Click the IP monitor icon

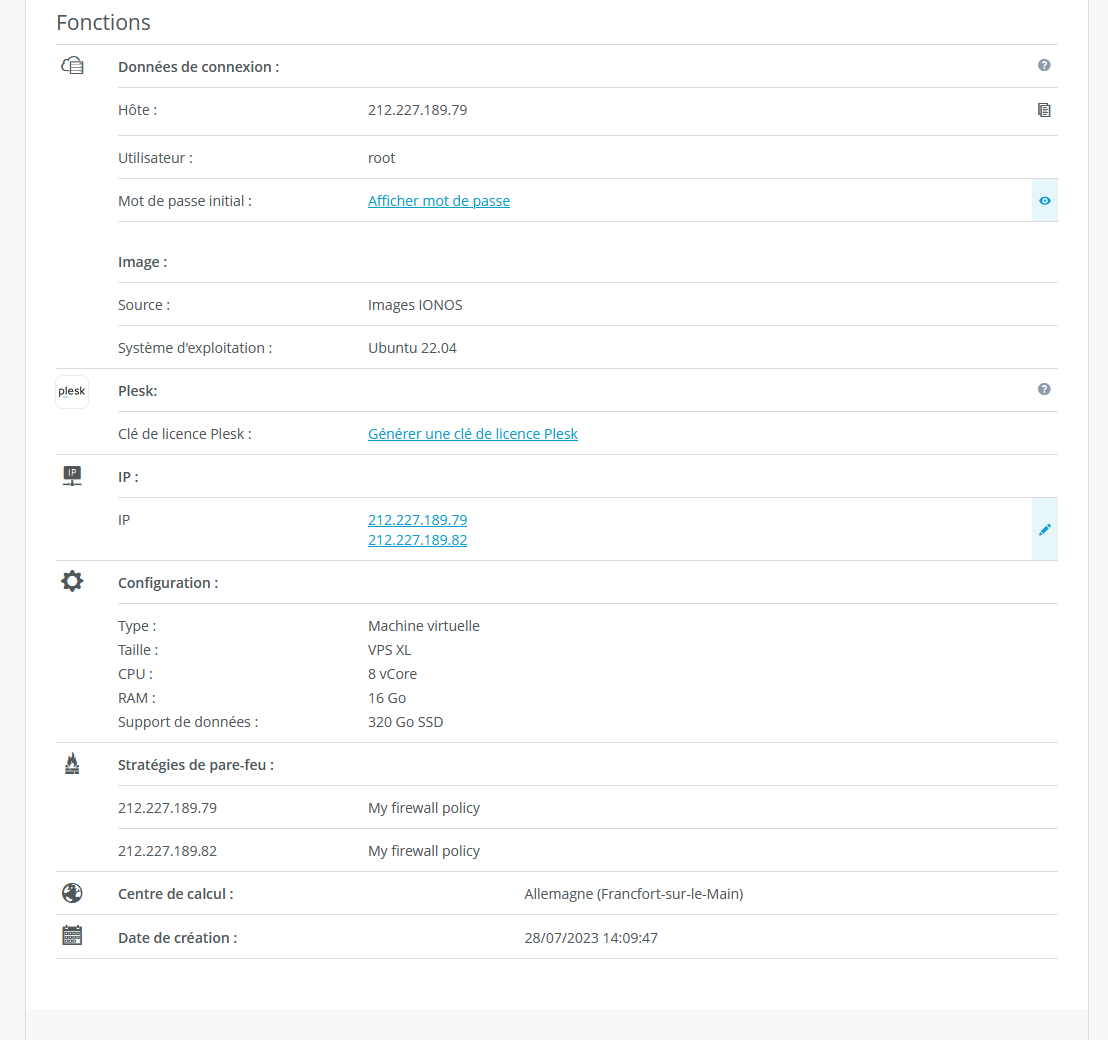click(72, 475)
